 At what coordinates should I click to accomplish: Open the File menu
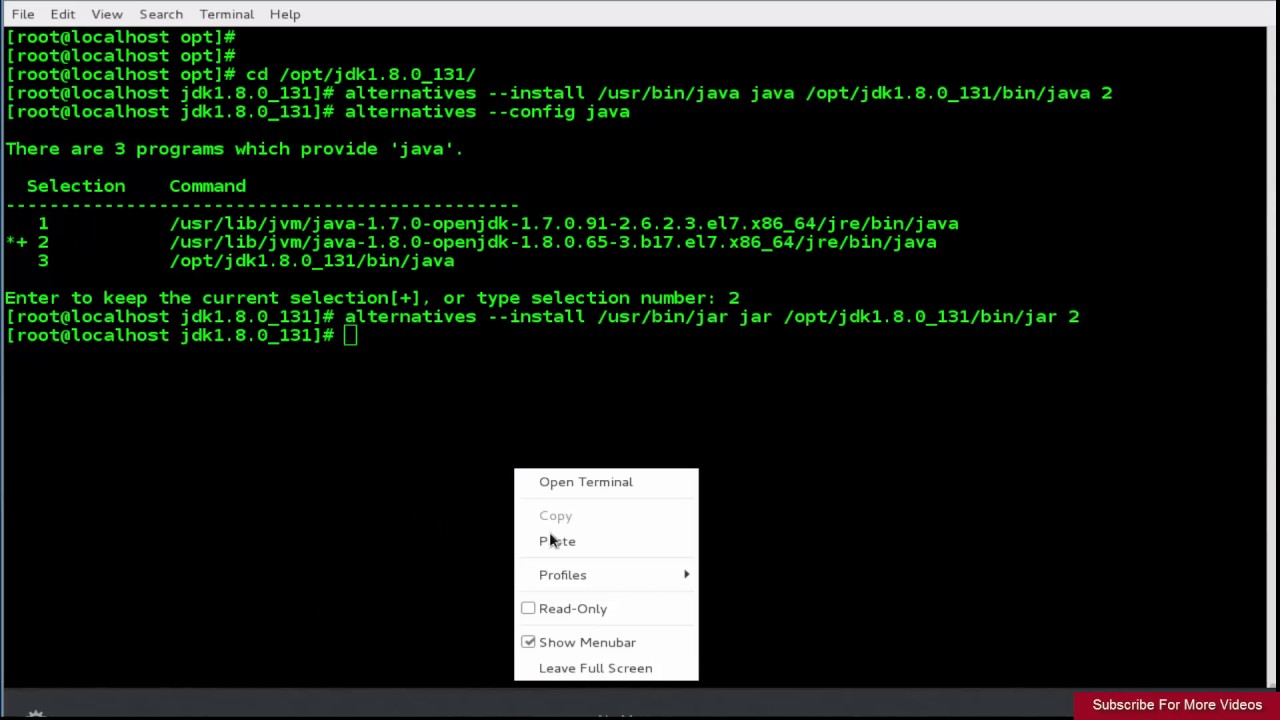point(23,14)
